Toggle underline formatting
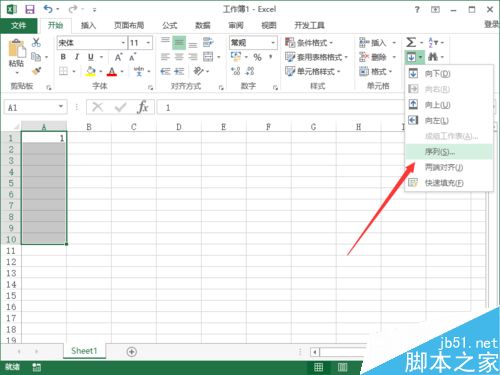 click(x=91, y=57)
